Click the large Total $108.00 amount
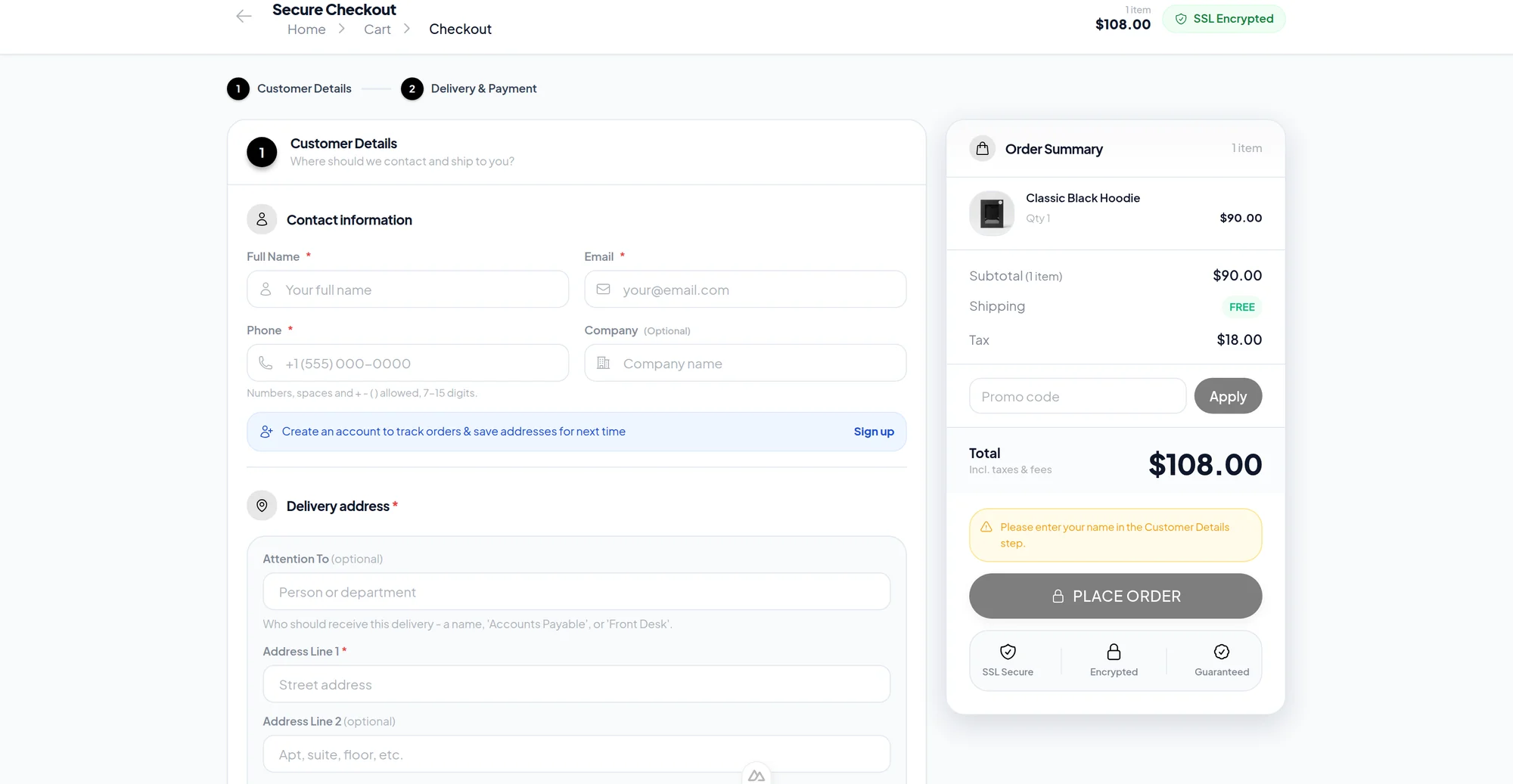Image resolution: width=1513 pixels, height=784 pixels. tap(1205, 464)
